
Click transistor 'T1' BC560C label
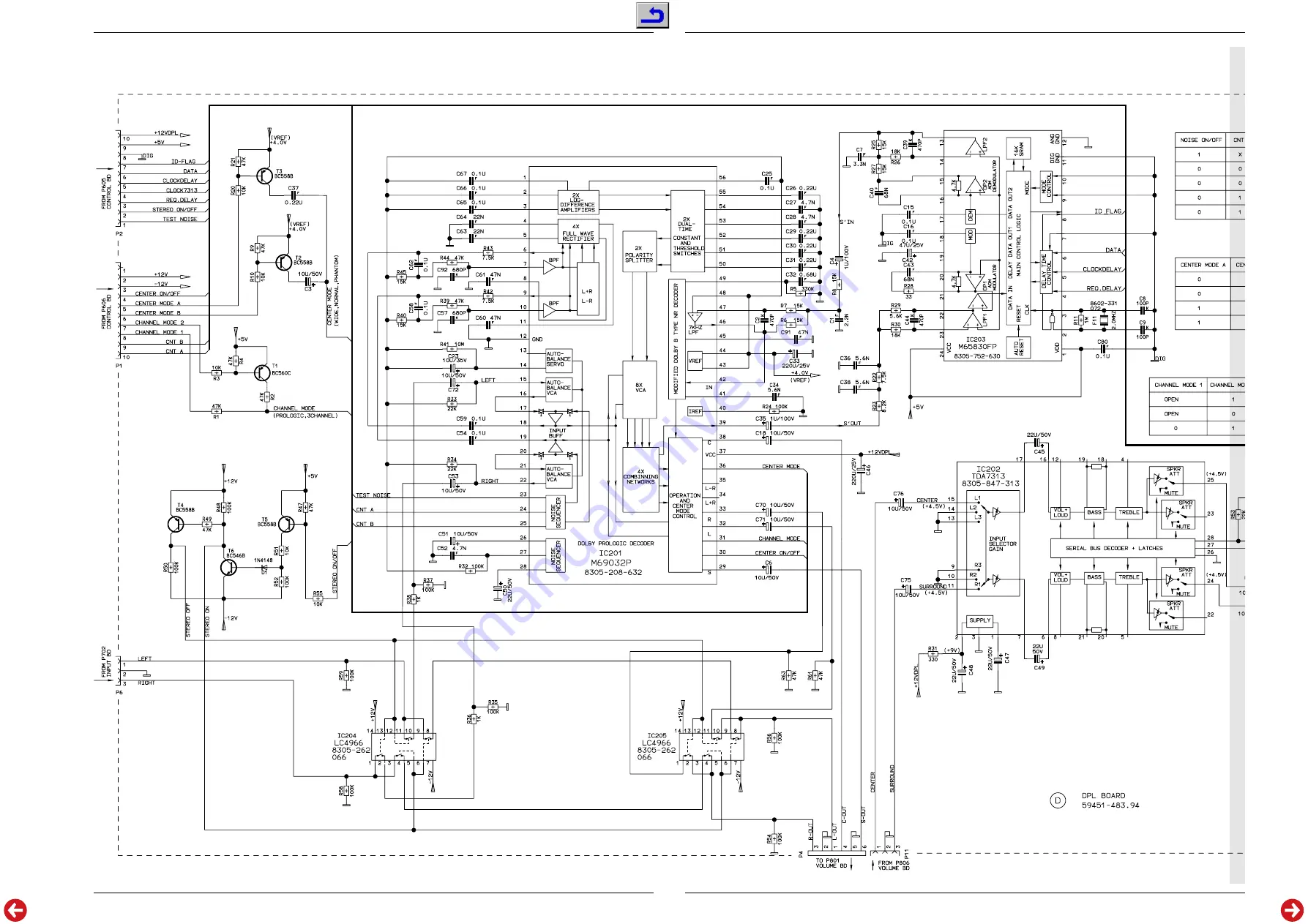pos(281,369)
